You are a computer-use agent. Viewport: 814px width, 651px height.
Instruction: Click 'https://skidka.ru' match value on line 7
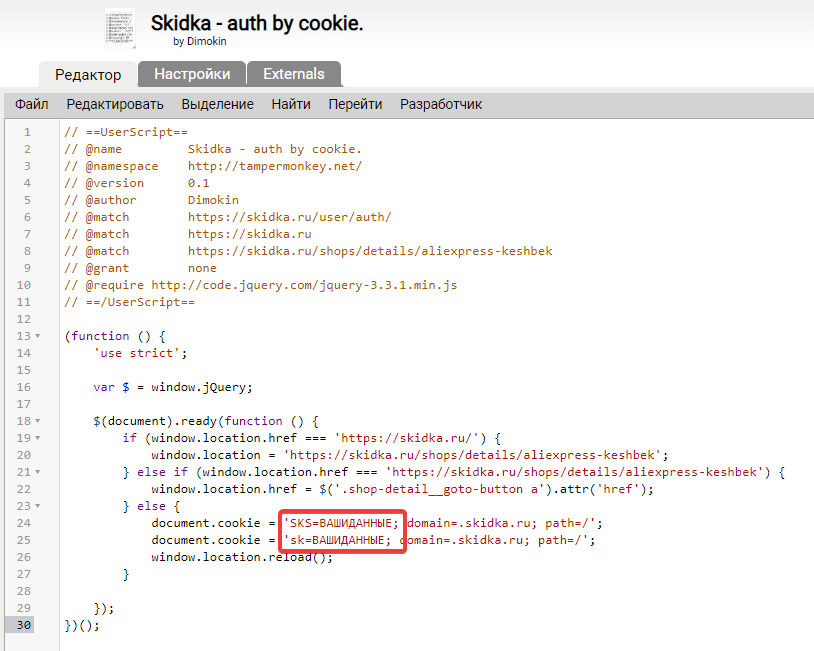[250, 234]
